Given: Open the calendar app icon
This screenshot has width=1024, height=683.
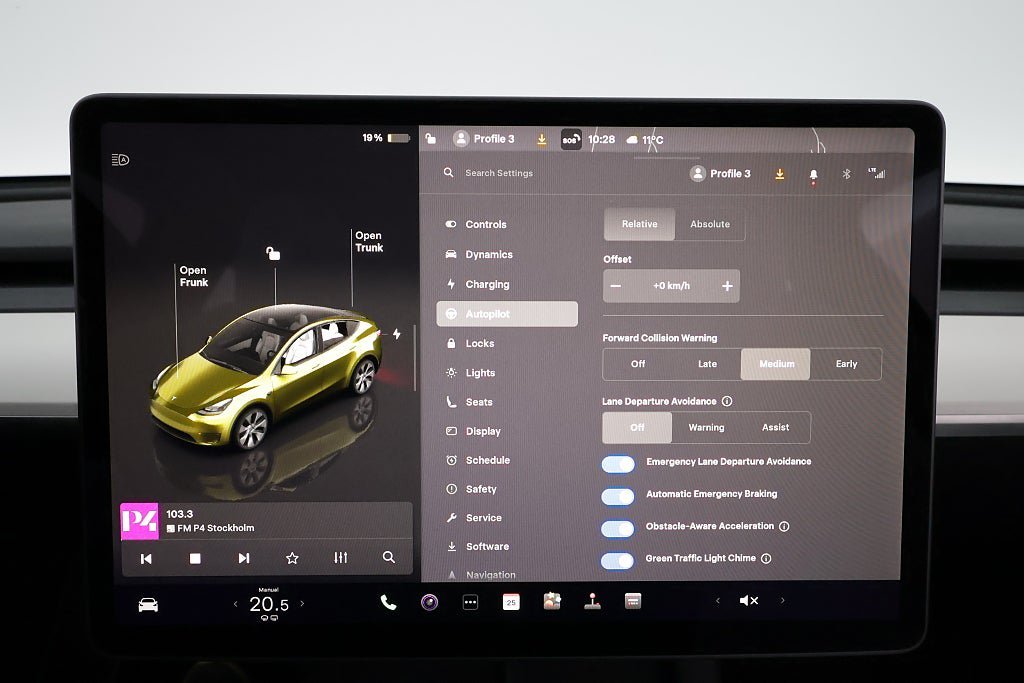Looking at the screenshot, I should click(511, 602).
